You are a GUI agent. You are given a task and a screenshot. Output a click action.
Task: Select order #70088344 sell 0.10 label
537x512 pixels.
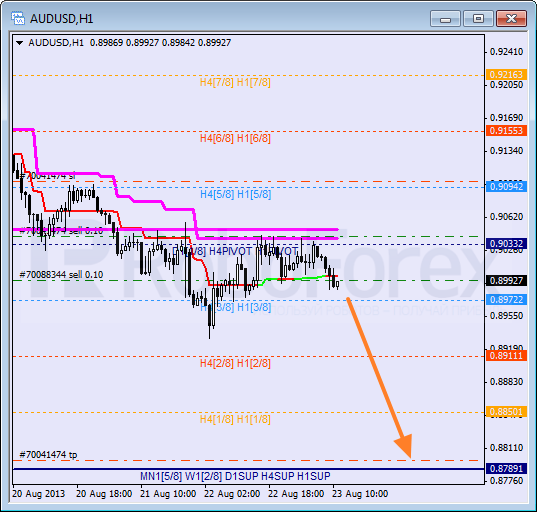pos(61,275)
